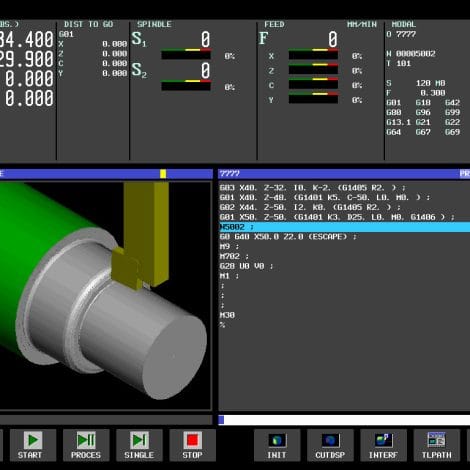Click the 34.400 position readout
Viewport: 470px width, 470px height.
27,40
